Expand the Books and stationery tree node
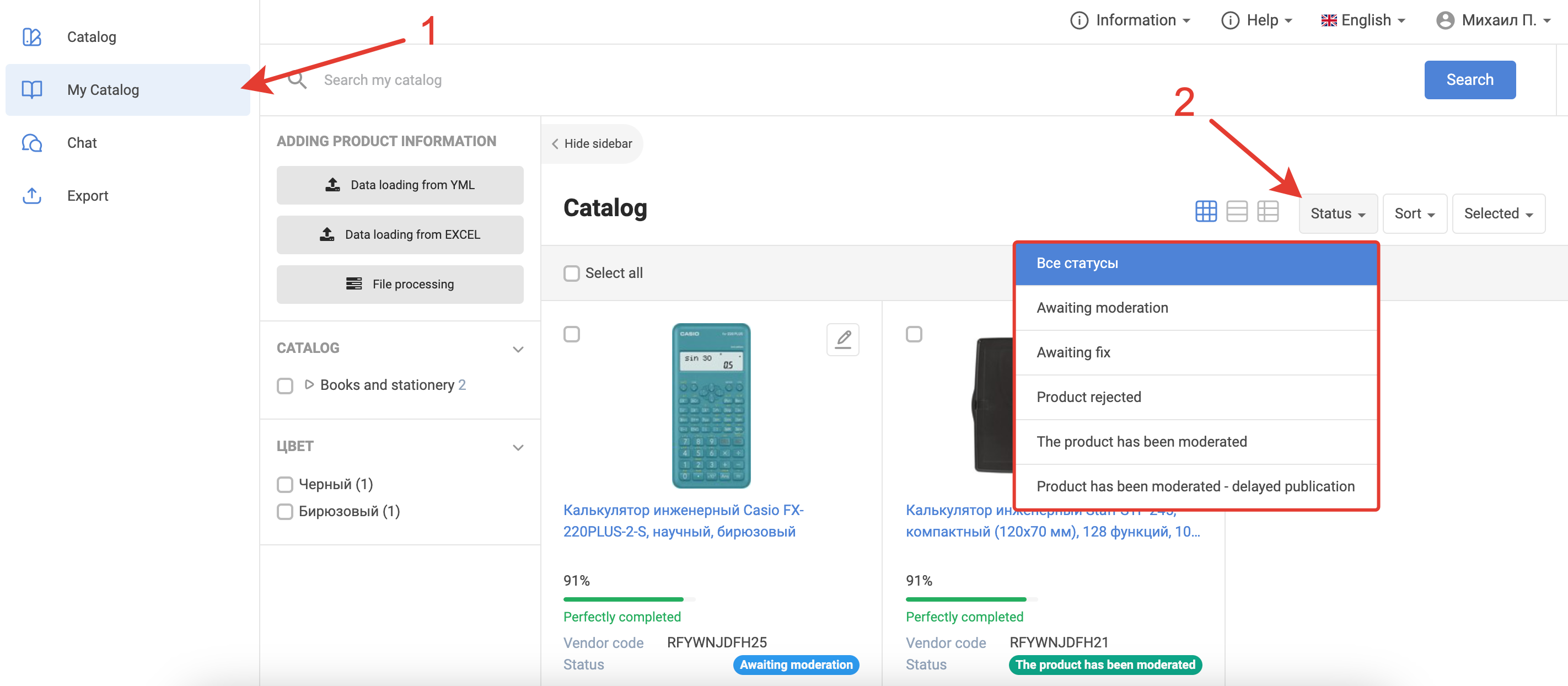The image size is (1568, 686). click(309, 385)
